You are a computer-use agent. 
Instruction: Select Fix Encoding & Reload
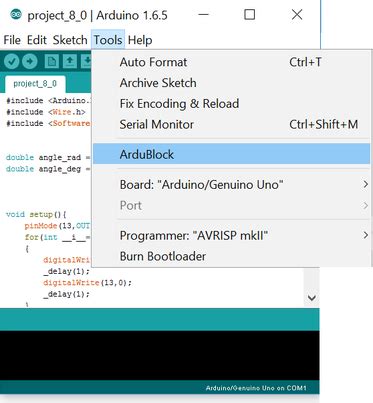pos(232,103)
